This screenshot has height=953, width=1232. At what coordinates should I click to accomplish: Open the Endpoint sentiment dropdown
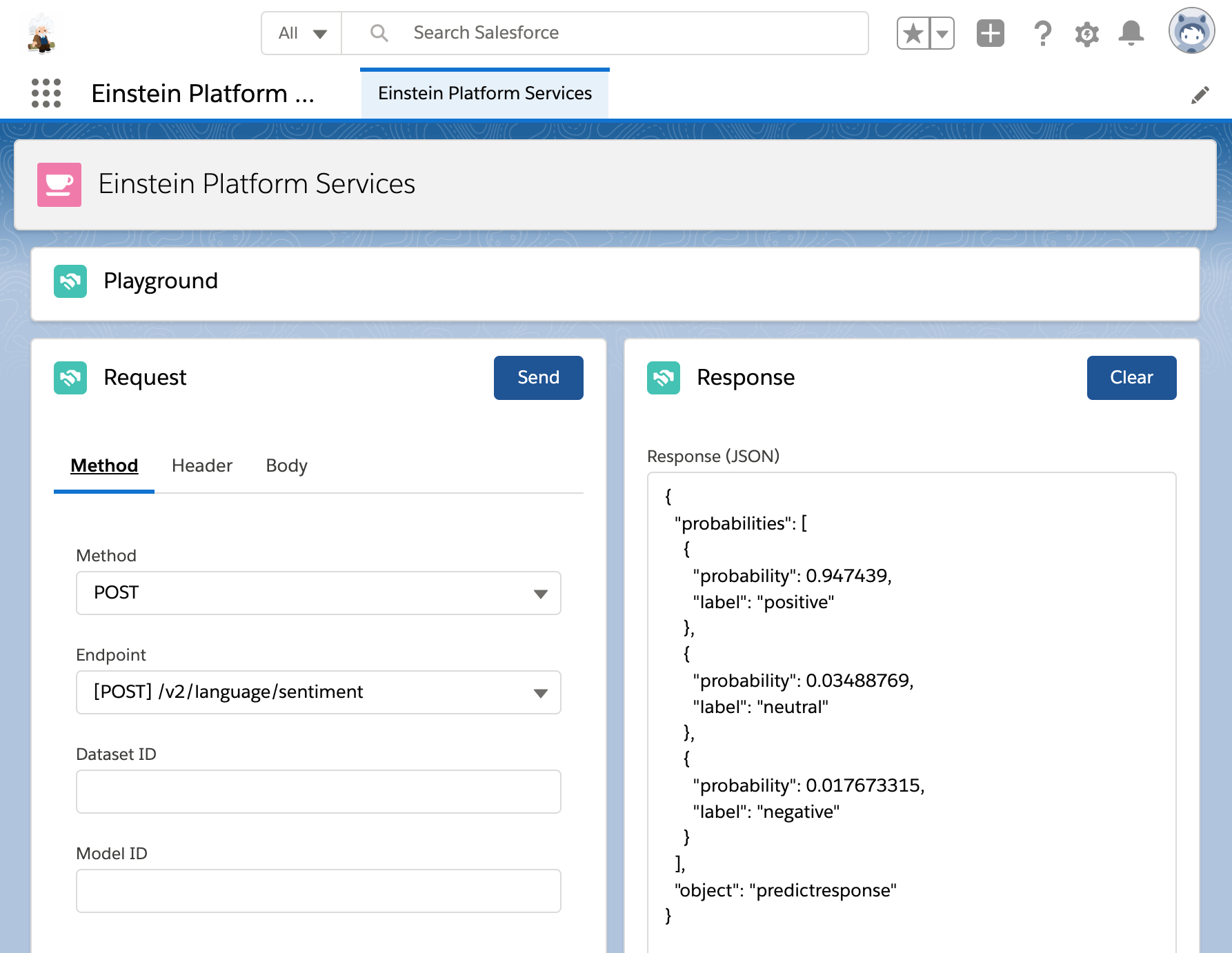(x=319, y=692)
